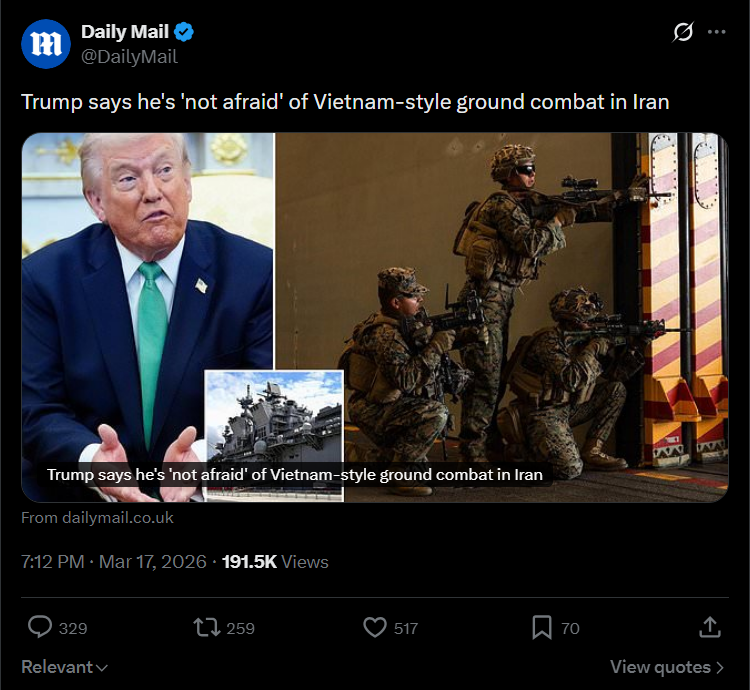Click the blue verified badge

184,32
